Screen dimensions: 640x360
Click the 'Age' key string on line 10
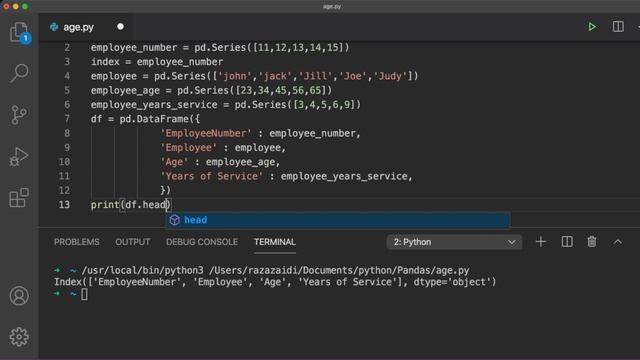click(x=174, y=162)
